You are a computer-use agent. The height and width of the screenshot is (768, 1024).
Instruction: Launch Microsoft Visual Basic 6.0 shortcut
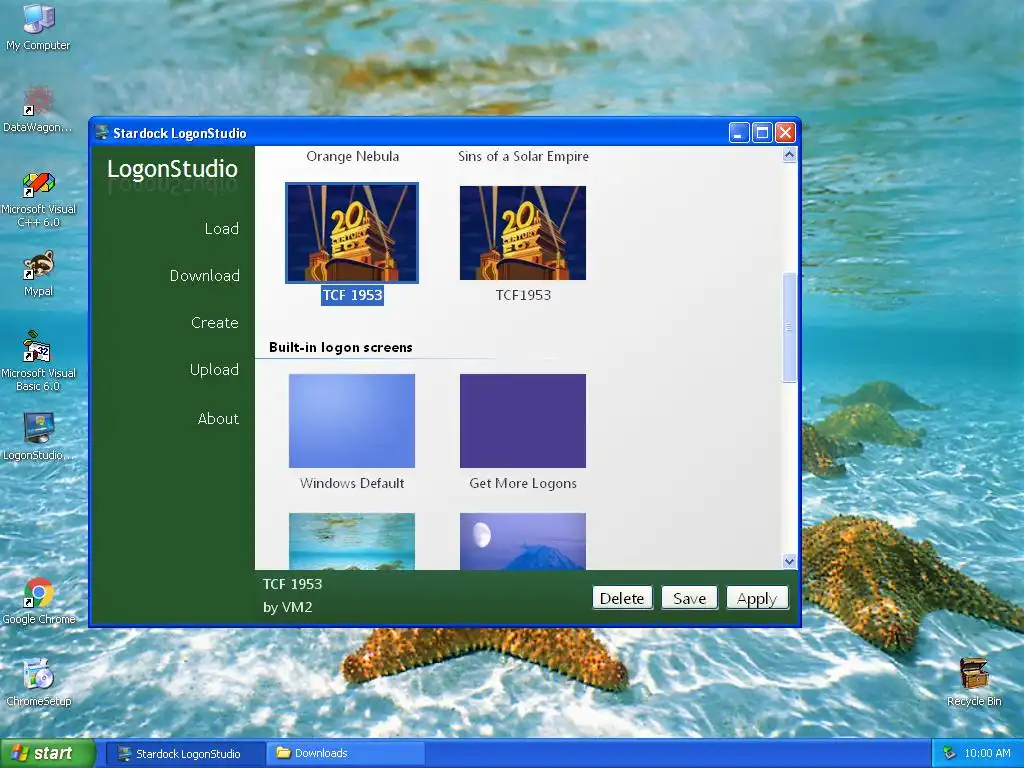38,362
